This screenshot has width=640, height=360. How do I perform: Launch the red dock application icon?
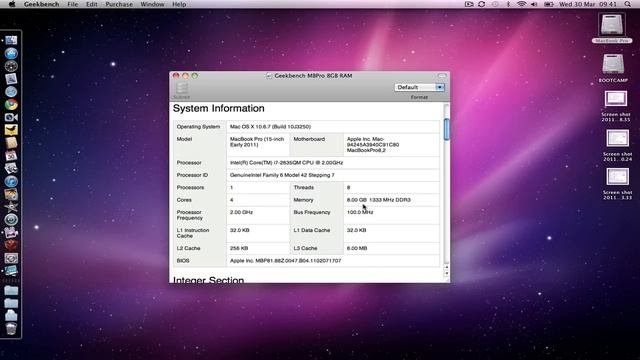coord(11,245)
